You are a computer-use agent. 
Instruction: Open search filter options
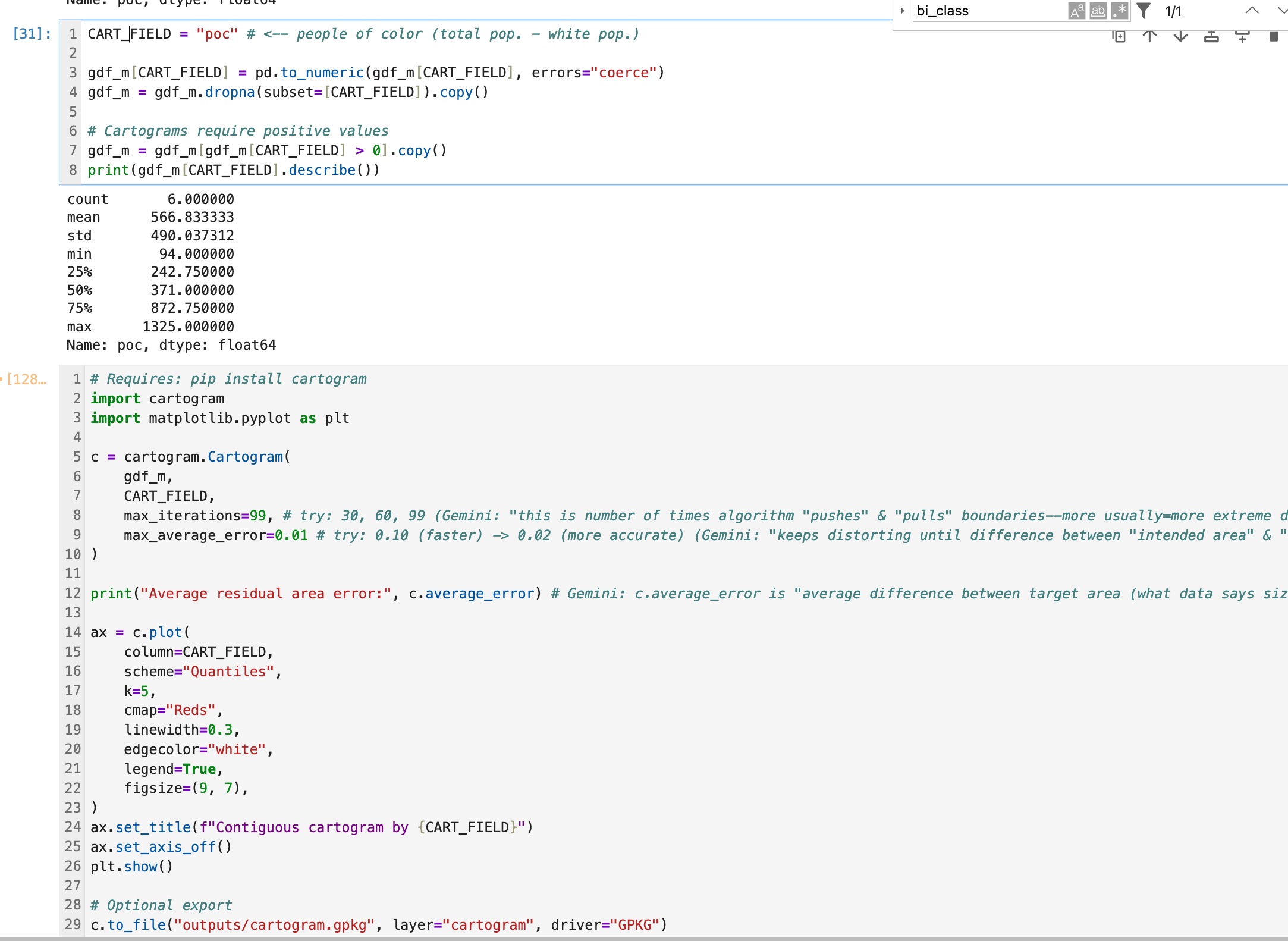coord(1144,11)
